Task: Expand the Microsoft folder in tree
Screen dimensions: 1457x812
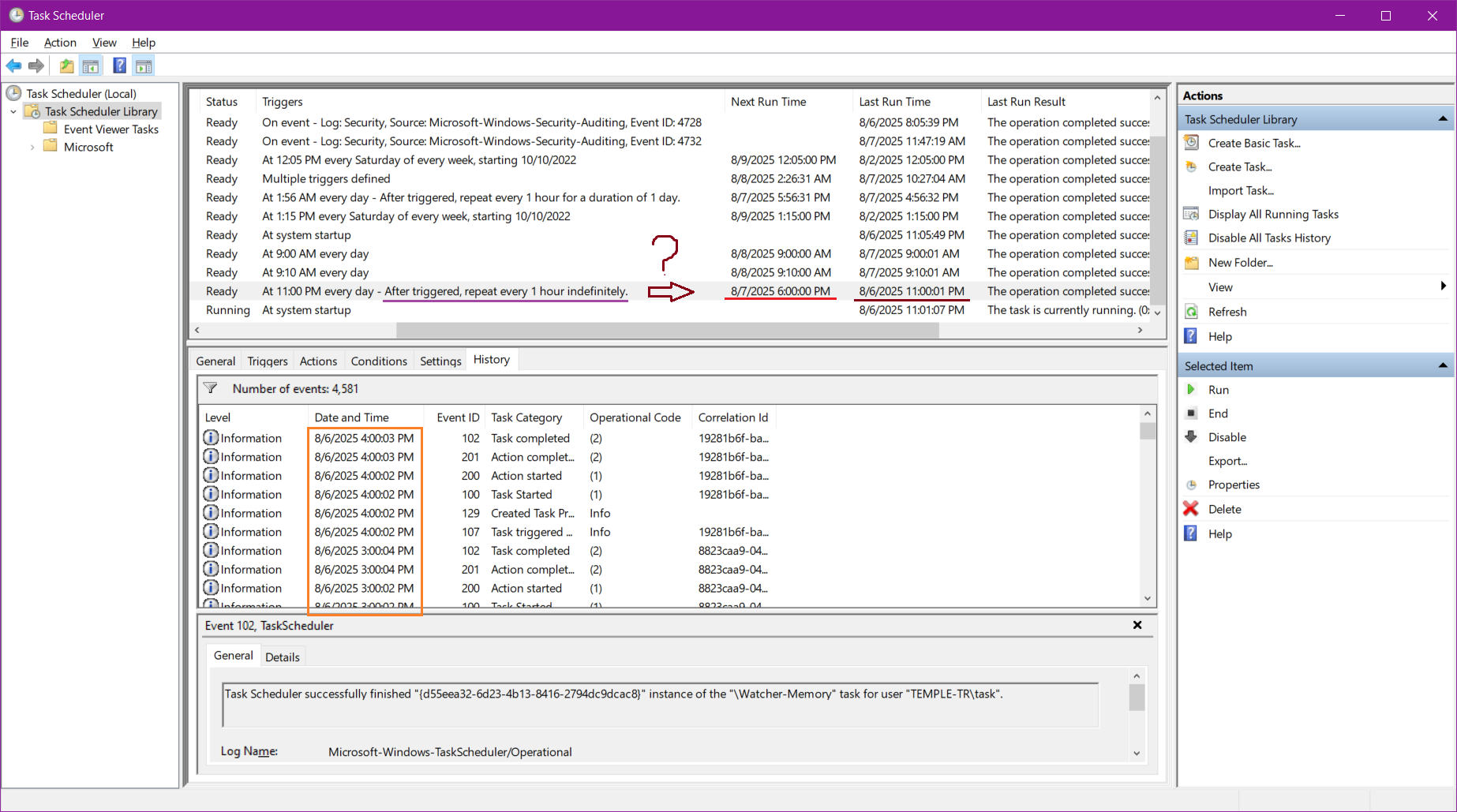Action: 32,147
